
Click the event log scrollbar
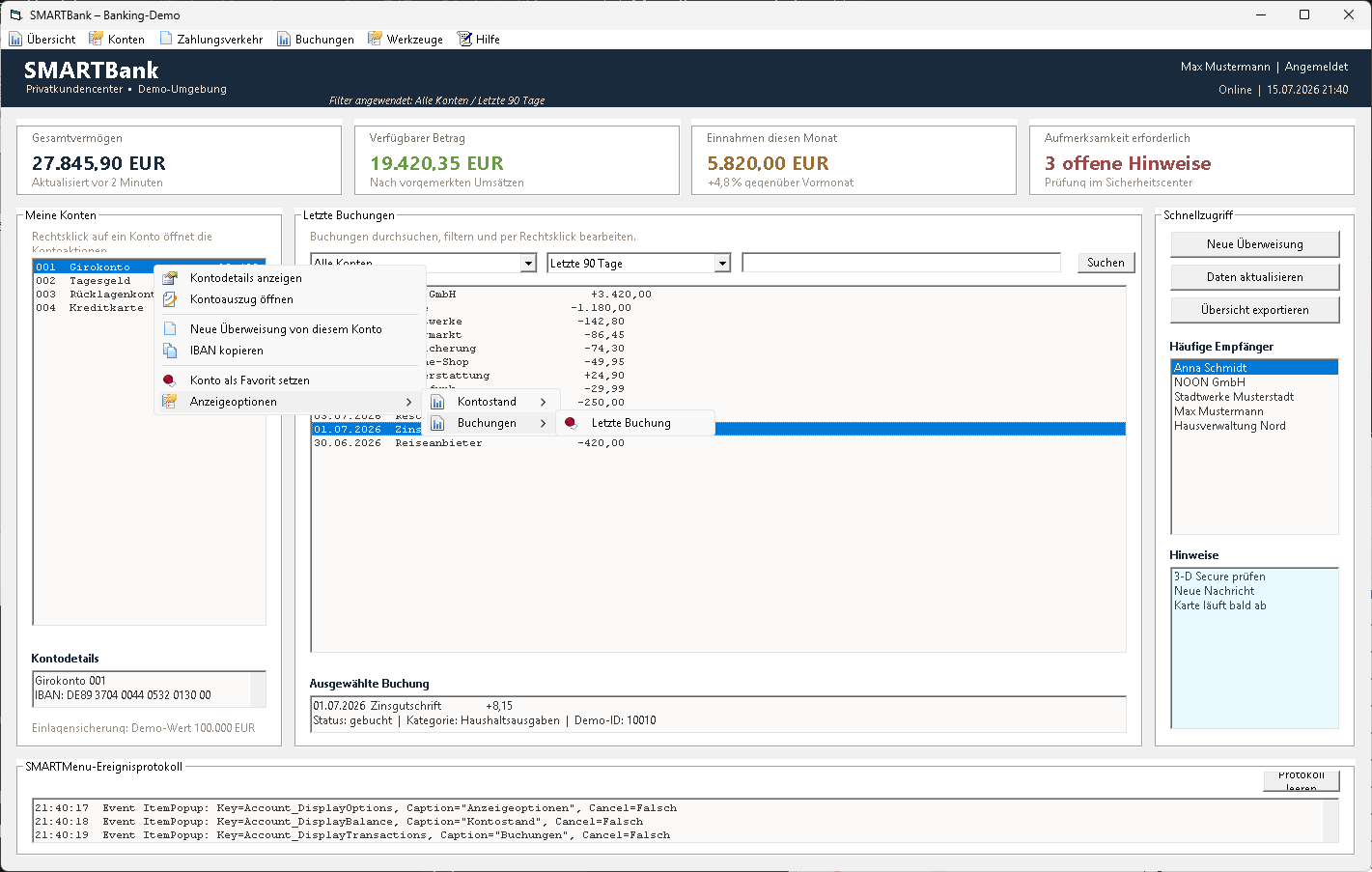pyautogui.click(x=1330, y=822)
